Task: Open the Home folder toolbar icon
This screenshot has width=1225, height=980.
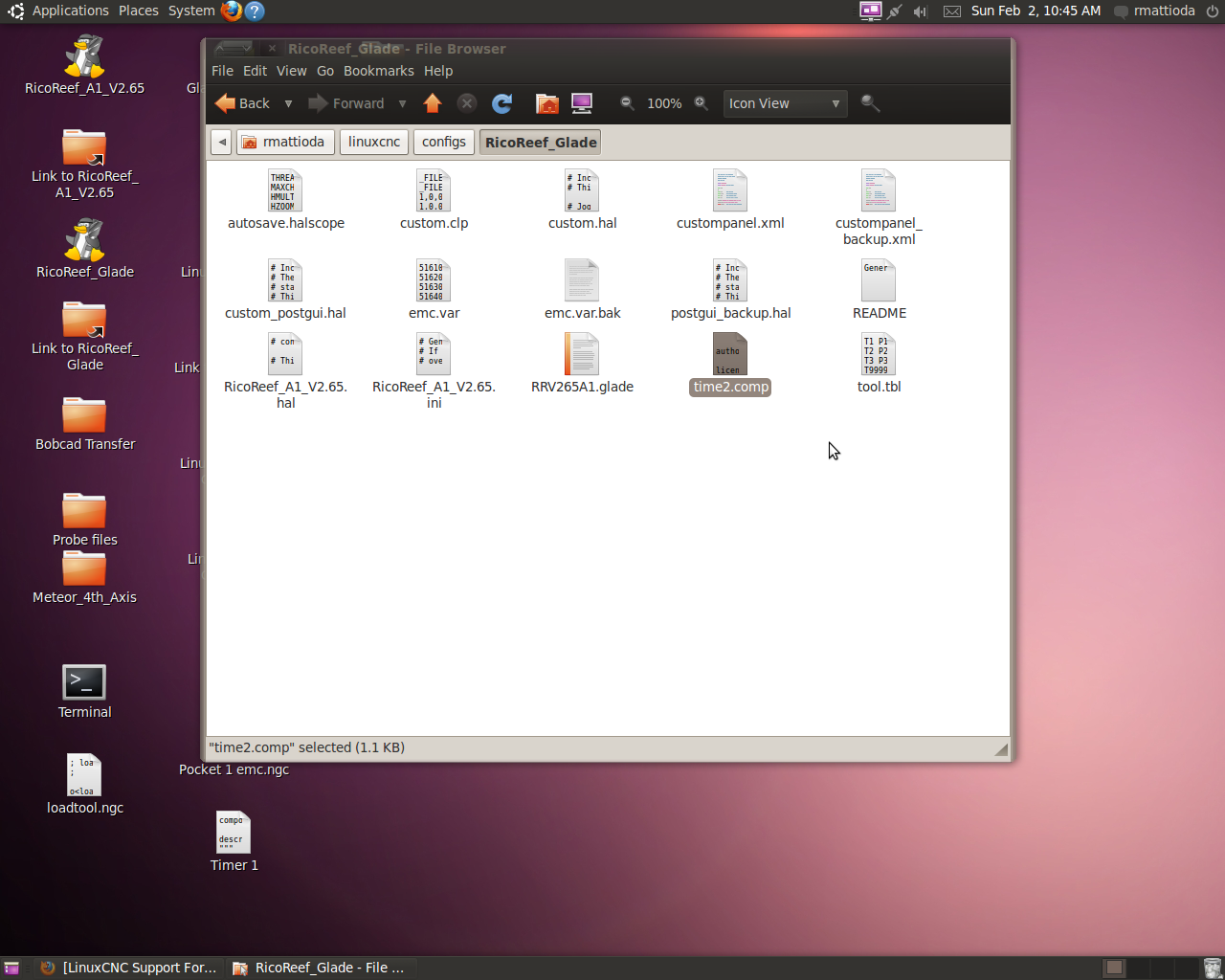Action: click(x=547, y=103)
